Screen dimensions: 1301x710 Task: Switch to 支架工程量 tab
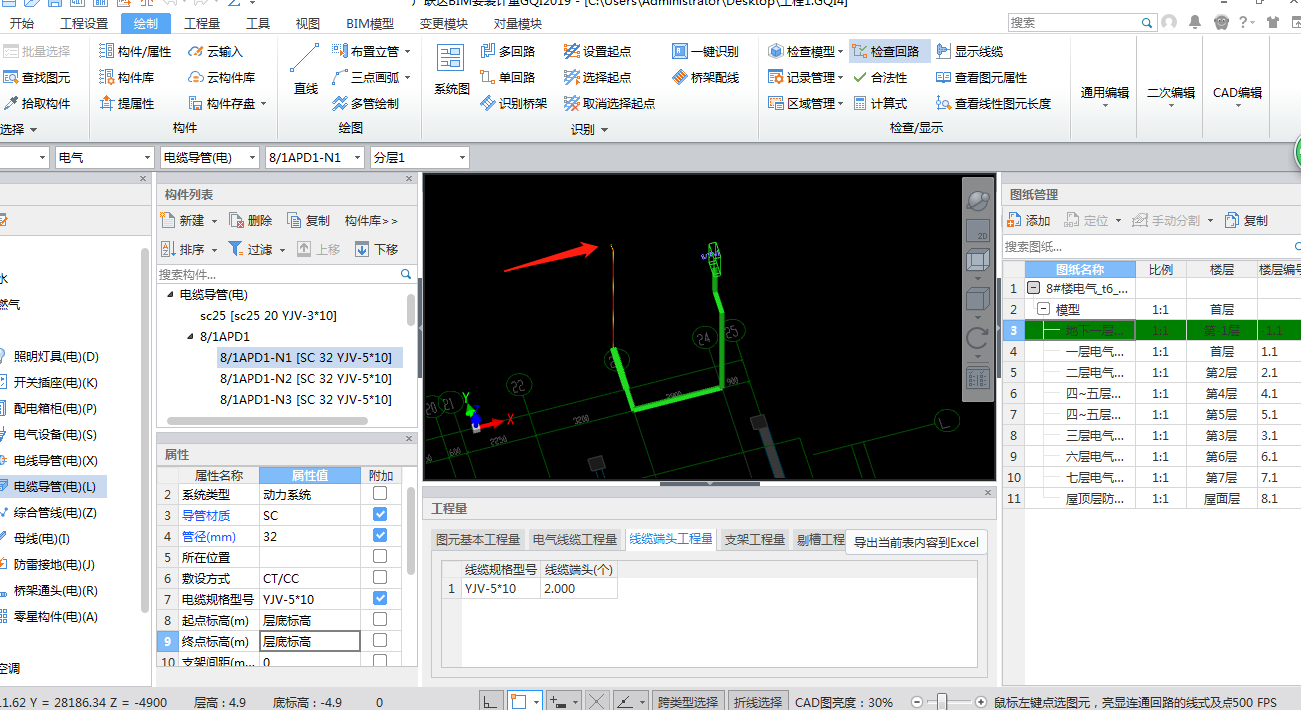pyautogui.click(x=755, y=540)
